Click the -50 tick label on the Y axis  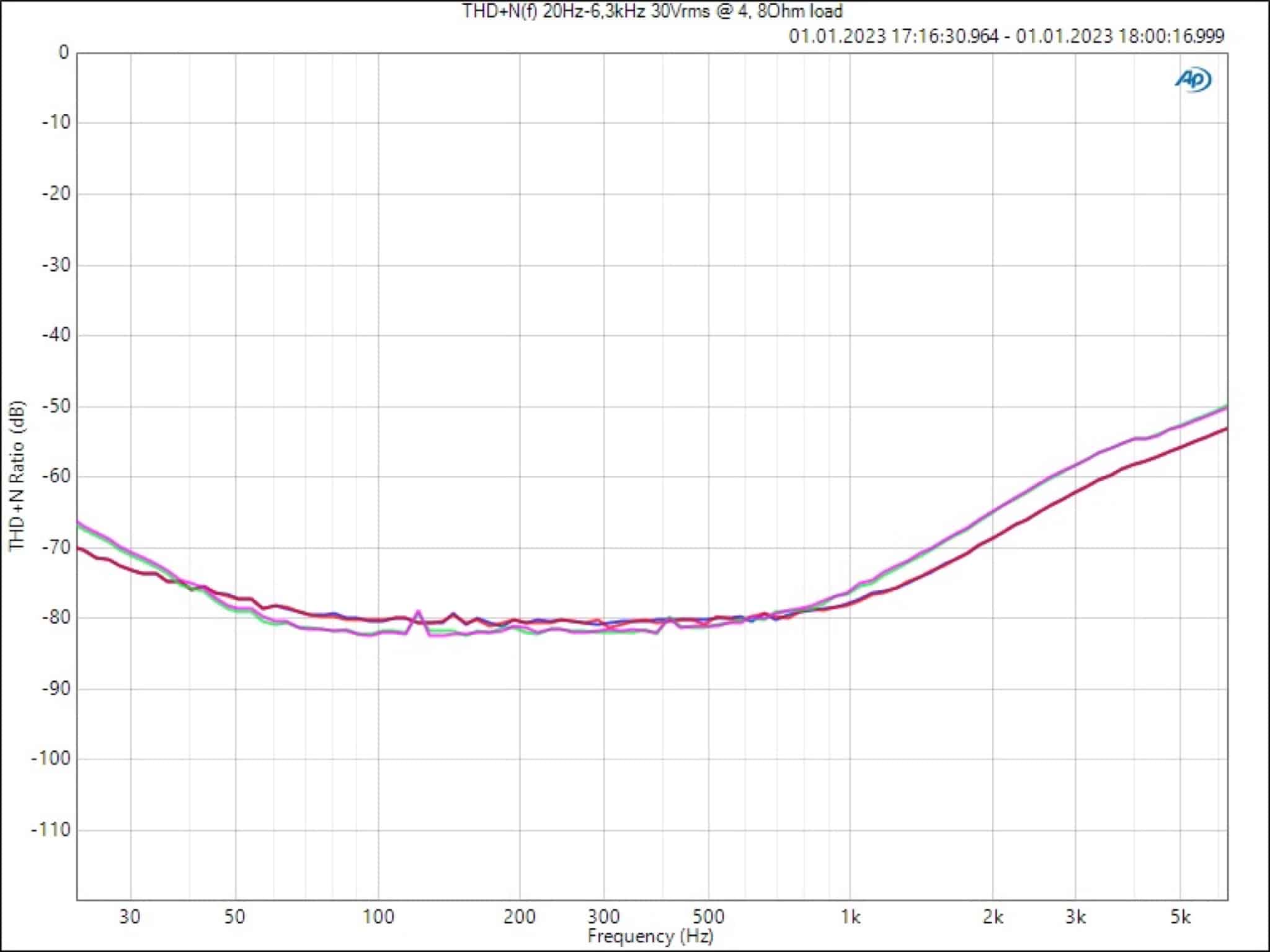56,406
